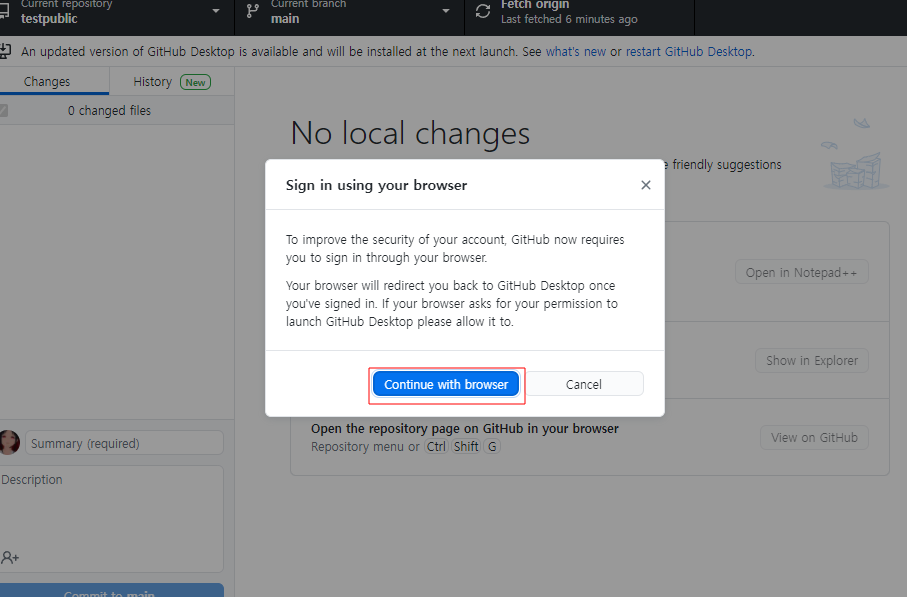The height and width of the screenshot is (597, 907).
Task: Click restart GitHub Desktop link
Action: pos(688,51)
